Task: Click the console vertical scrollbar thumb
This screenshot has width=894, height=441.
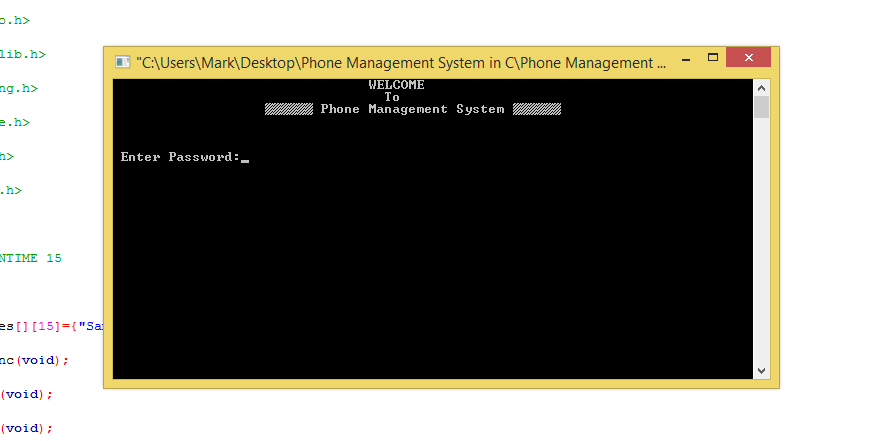Action: click(x=761, y=107)
